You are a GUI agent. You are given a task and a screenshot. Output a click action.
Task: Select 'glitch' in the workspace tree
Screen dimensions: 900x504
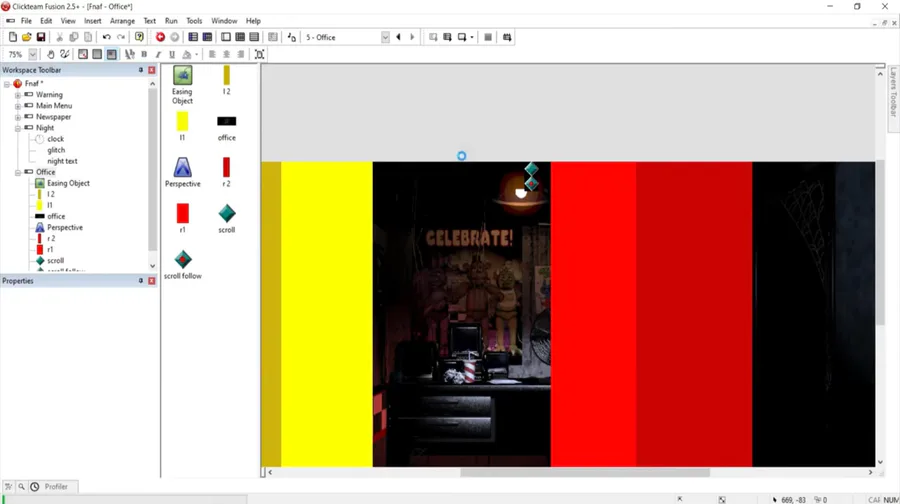click(x=56, y=150)
